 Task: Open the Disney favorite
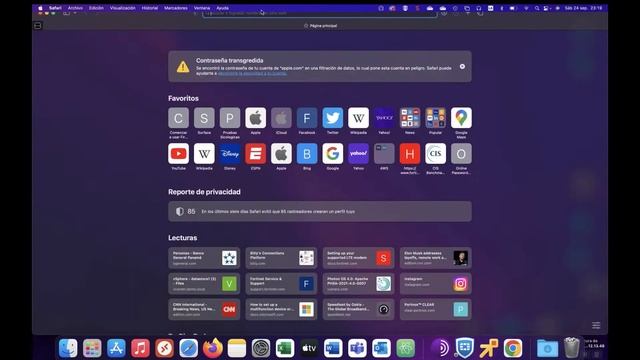tap(230, 153)
